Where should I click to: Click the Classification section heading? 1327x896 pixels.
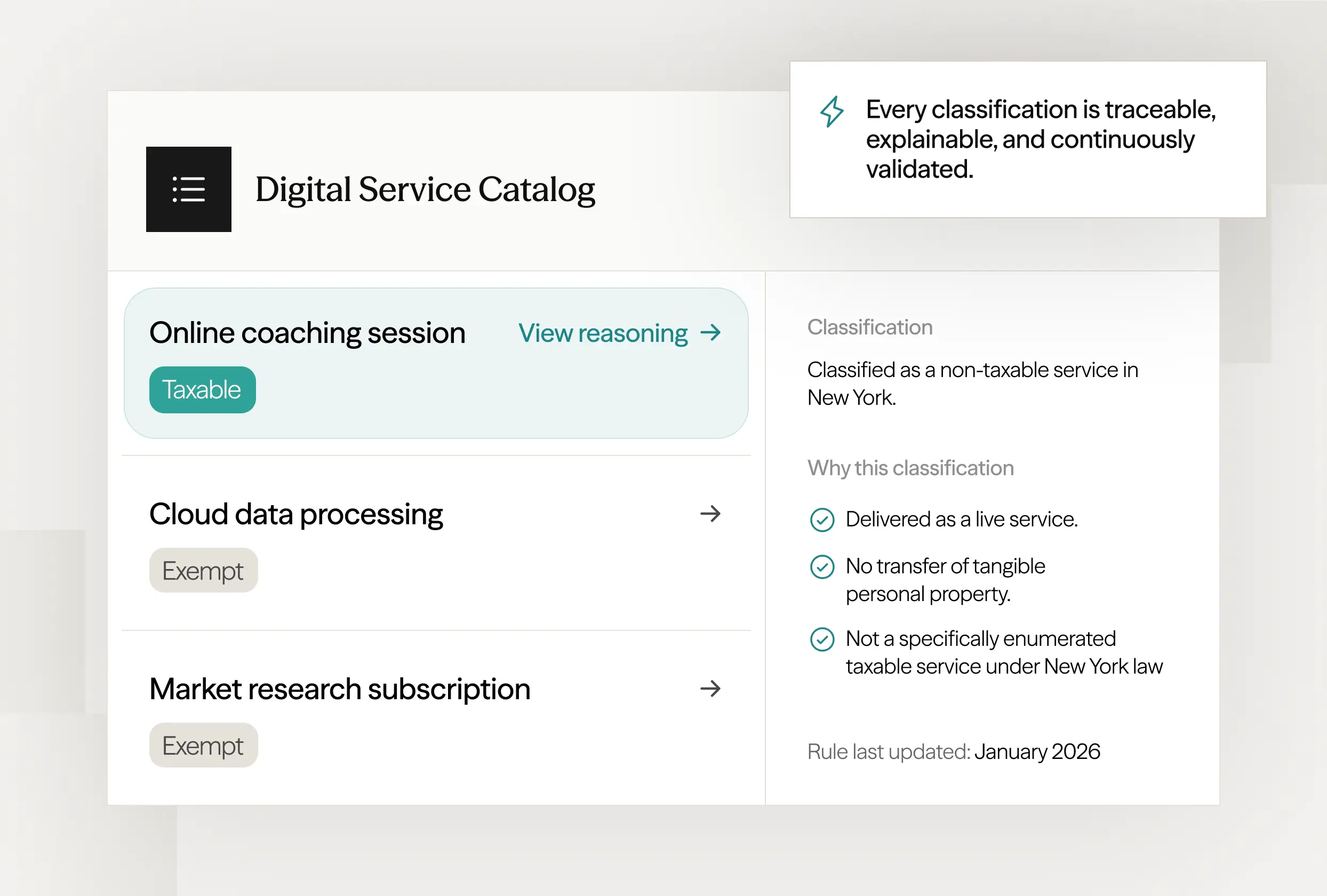(x=869, y=327)
